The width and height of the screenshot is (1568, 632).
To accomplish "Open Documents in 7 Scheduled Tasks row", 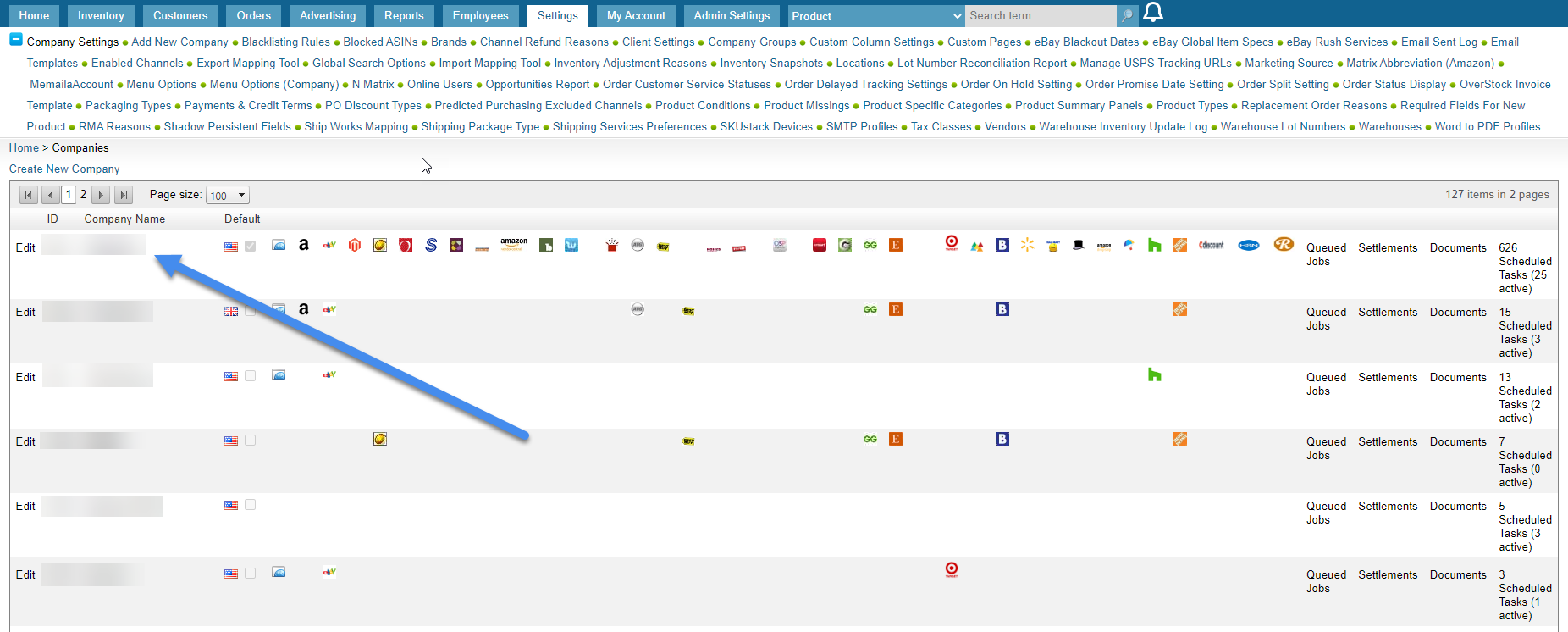I will tap(1458, 441).
